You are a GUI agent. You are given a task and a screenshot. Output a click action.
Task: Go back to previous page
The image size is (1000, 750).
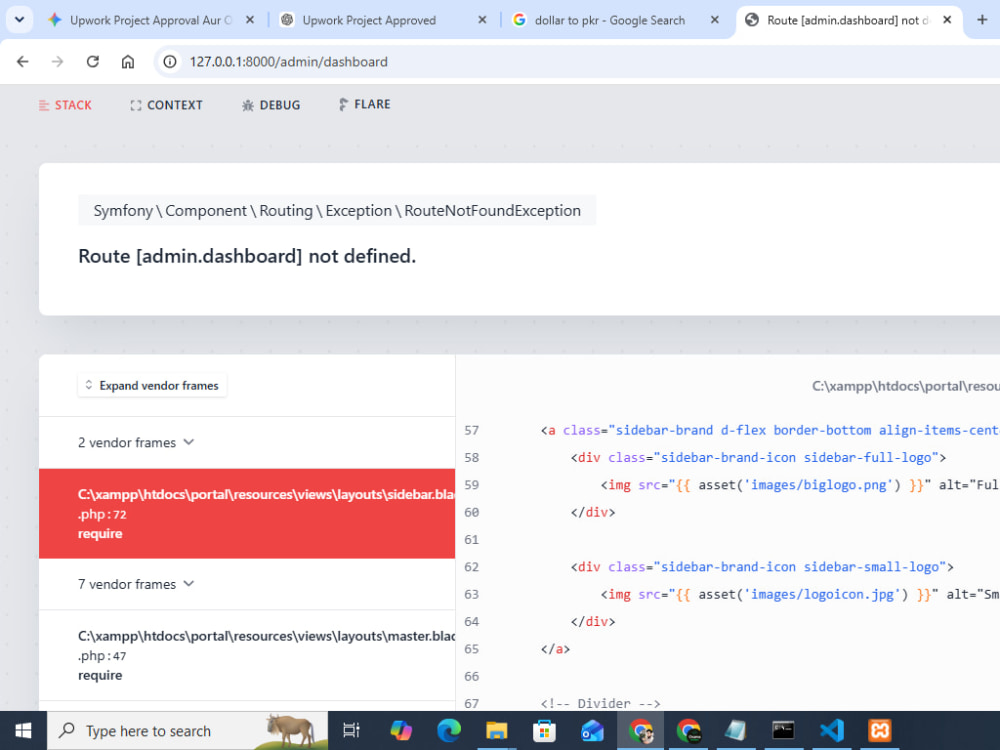tap(22, 62)
